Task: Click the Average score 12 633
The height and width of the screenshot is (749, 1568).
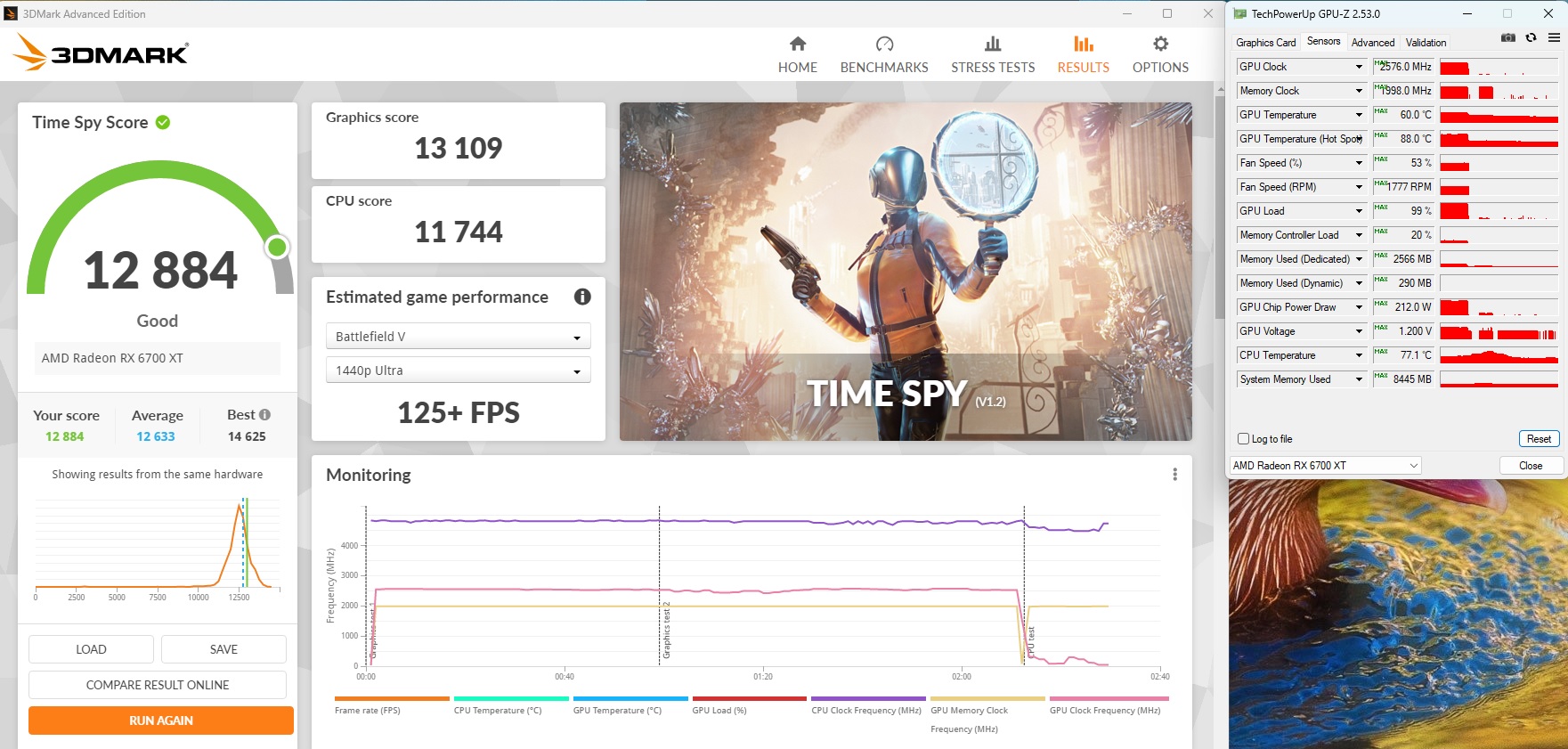Action: [x=156, y=436]
